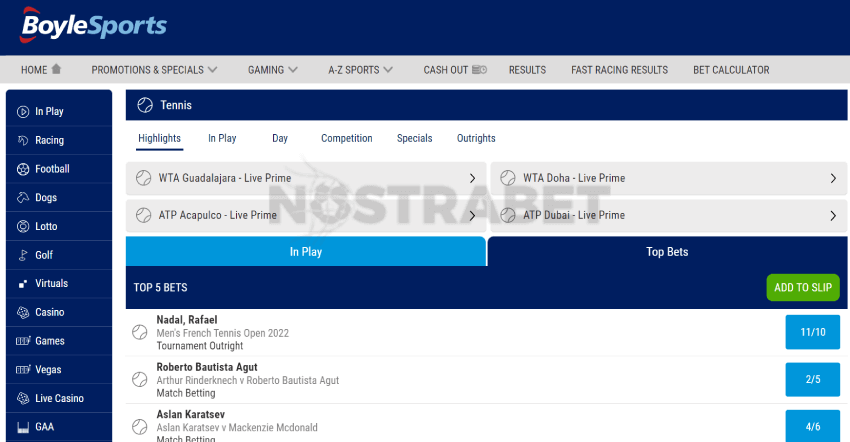Click the Golf icon in sidebar
Screen dimensions: 850x442
click(x=23, y=255)
